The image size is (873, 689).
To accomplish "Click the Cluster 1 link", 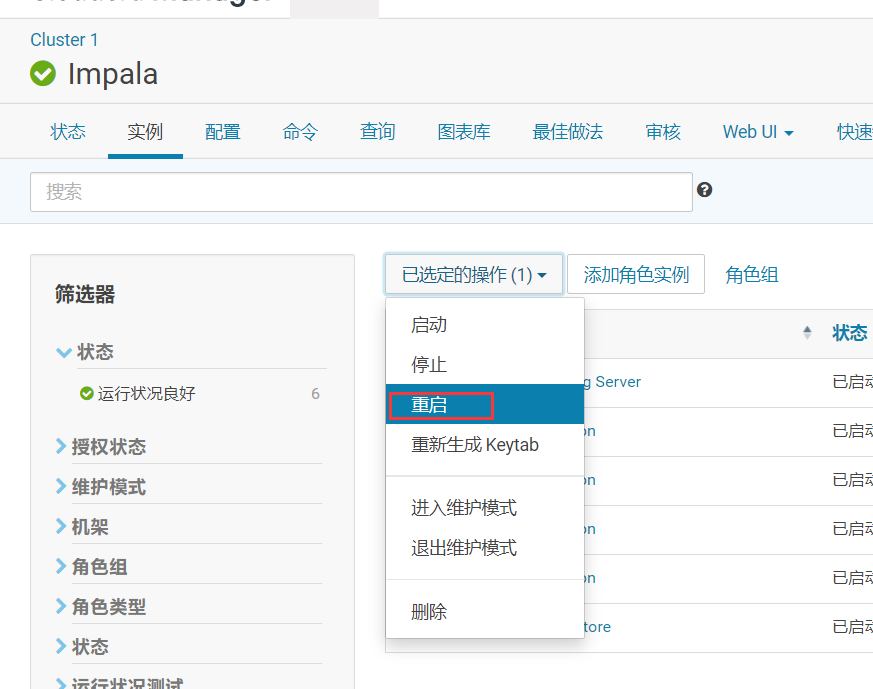I will point(63,40).
